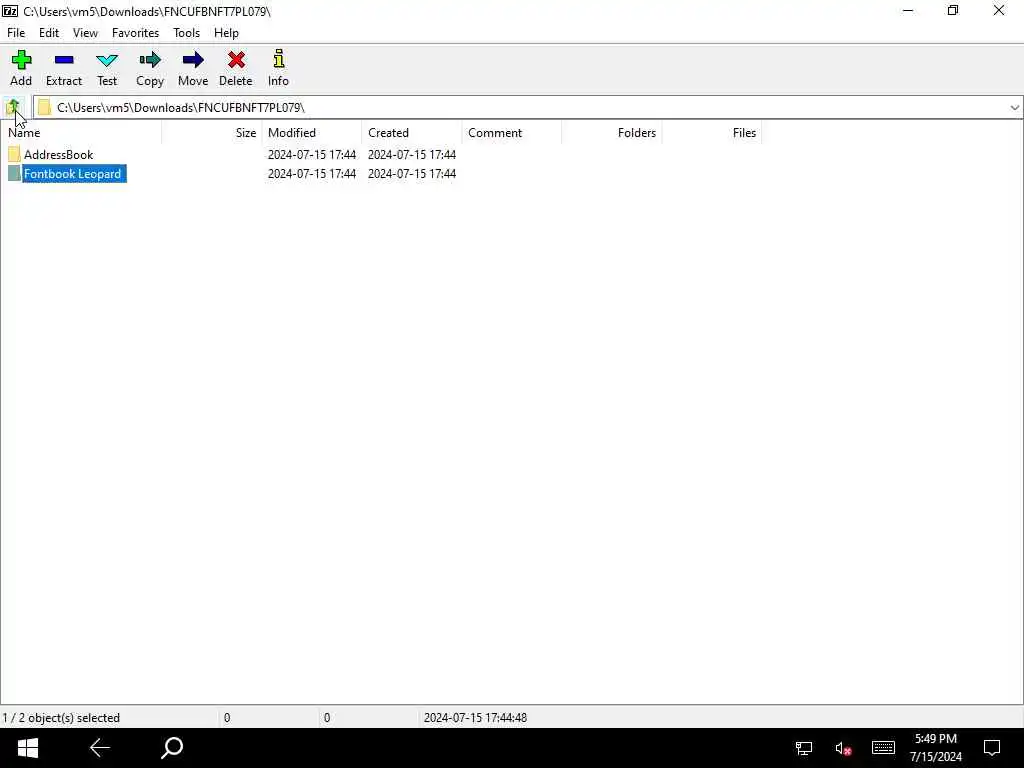Screen dimensions: 1024x768
Task: Click the 7-Zip title bar icon
Action: [10, 11]
